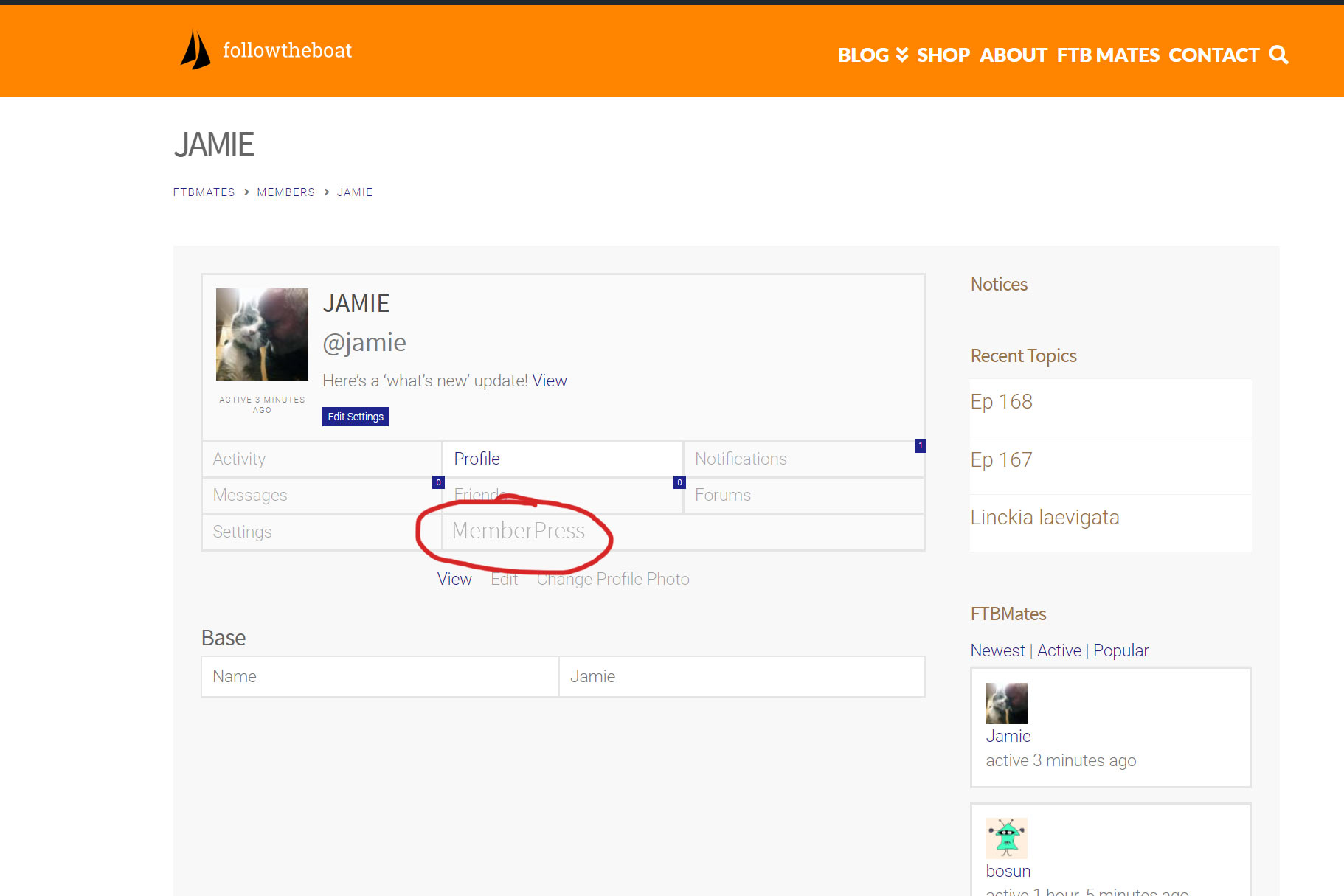Screen dimensions: 1344x896
Task: Open the Messages tab
Action: [322, 495]
